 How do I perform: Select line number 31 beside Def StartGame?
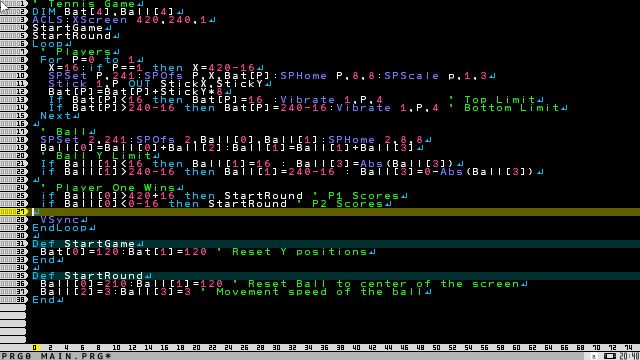point(14,244)
